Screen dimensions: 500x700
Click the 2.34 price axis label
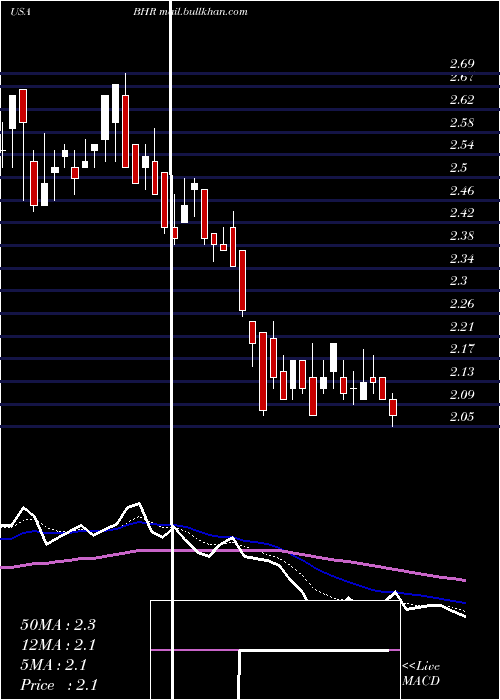coord(462,259)
